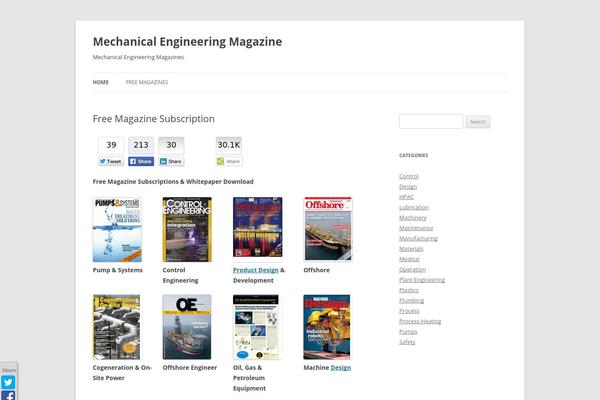Open the Machine Design magazine cover
This screenshot has height=400, width=600.
click(327, 327)
